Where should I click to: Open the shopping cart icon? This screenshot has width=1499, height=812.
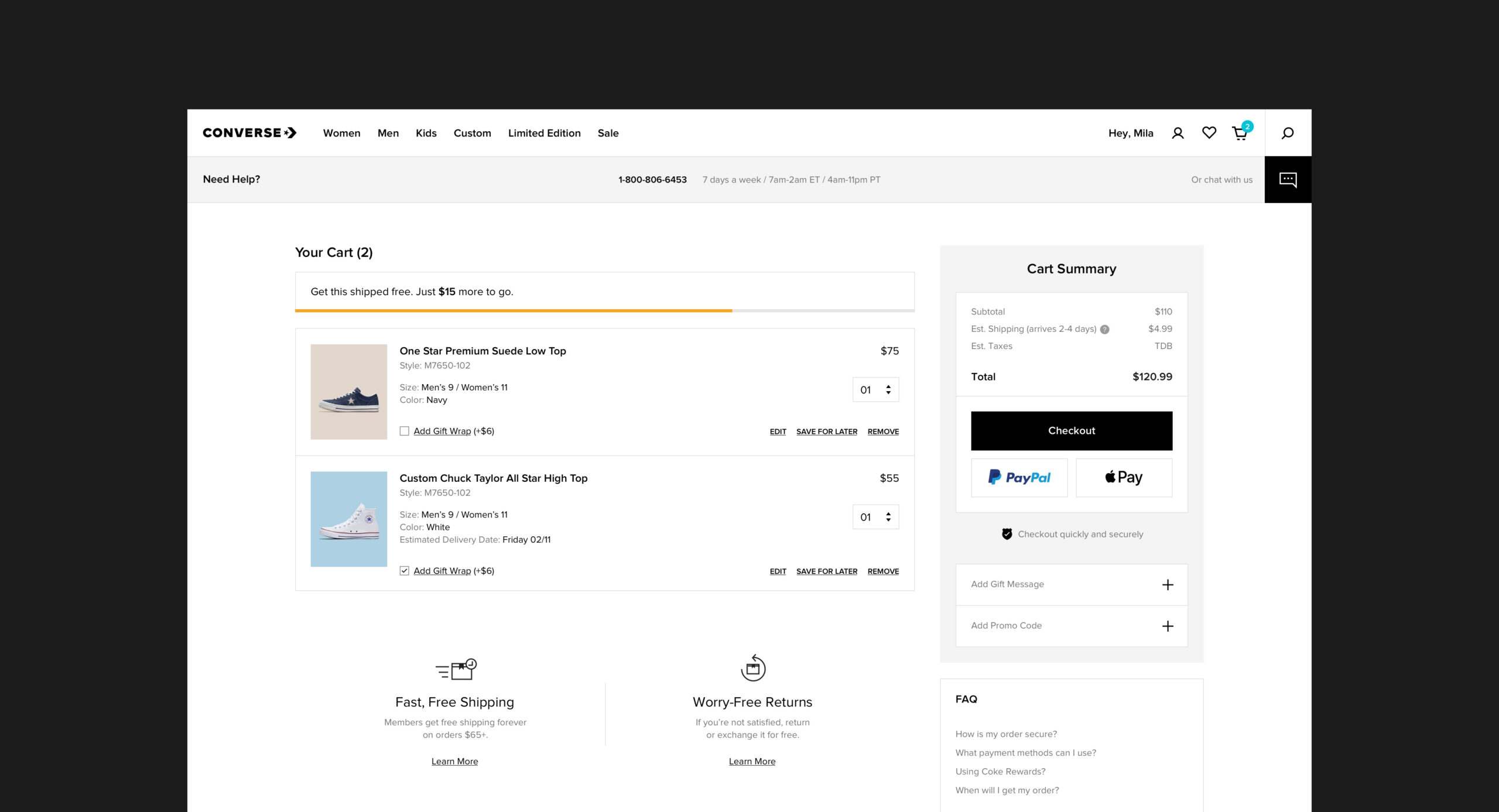coord(1241,132)
